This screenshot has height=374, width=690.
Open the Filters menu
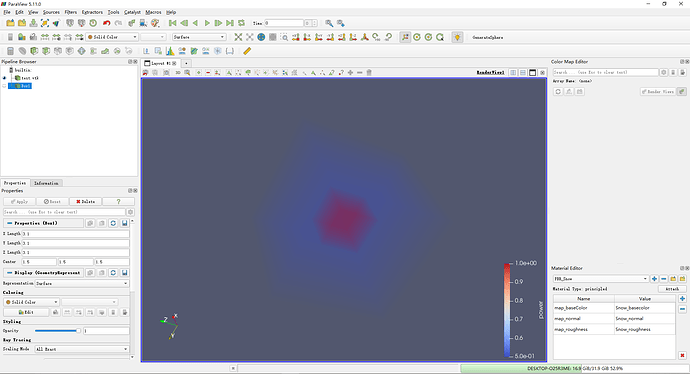[70, 12]
